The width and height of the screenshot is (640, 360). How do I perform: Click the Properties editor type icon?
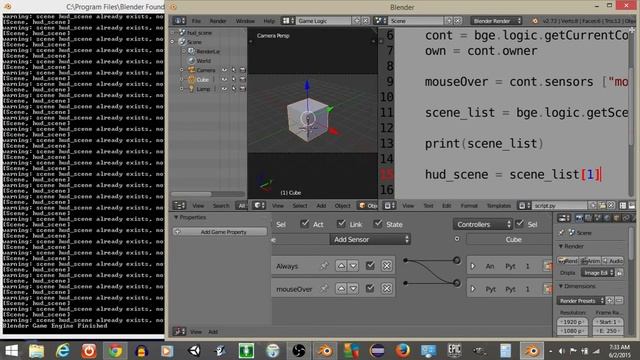[564, 218]
